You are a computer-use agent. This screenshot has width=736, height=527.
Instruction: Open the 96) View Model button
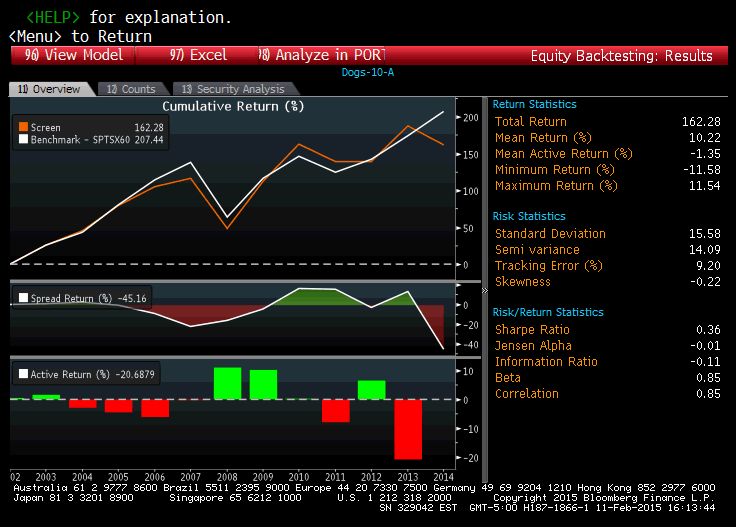point(73,55)
